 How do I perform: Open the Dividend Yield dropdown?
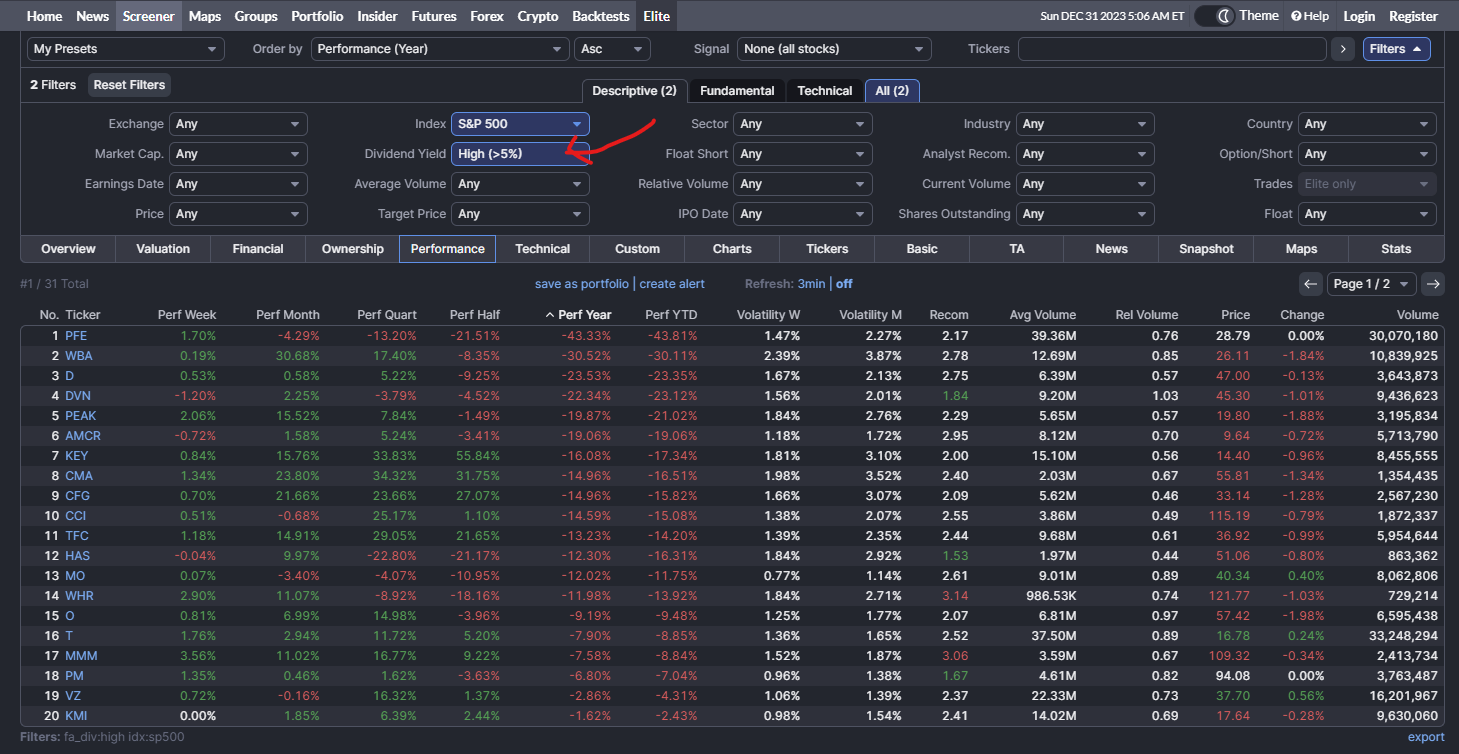pyautogui.click(x=520, y=154)
